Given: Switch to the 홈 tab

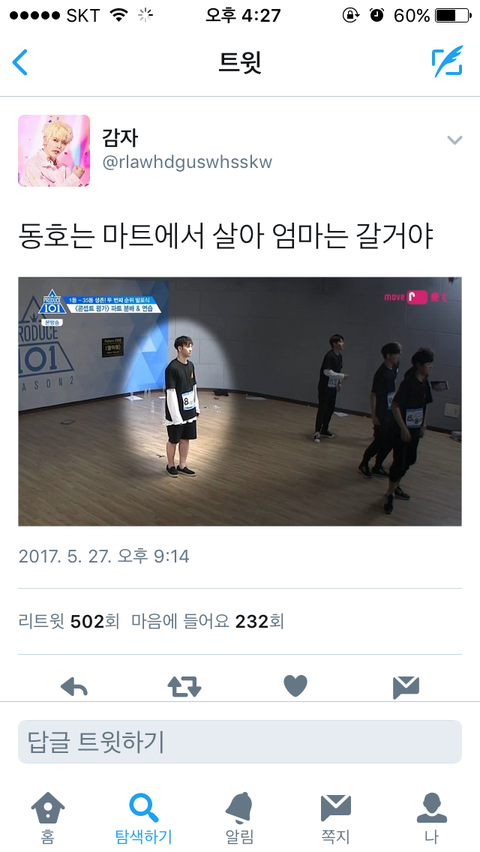Looking at the screenshot, I should [x=48, y=819].
